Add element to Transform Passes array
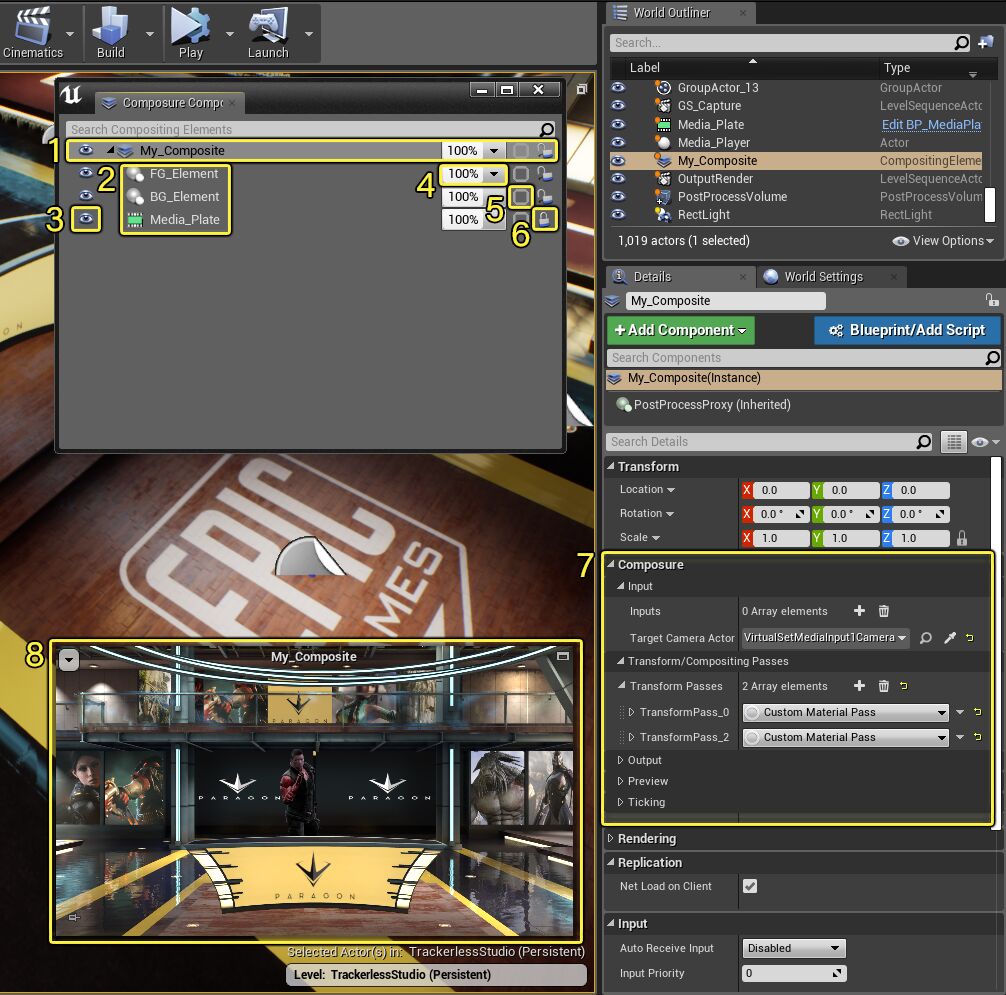 click(x=859, y=686)
